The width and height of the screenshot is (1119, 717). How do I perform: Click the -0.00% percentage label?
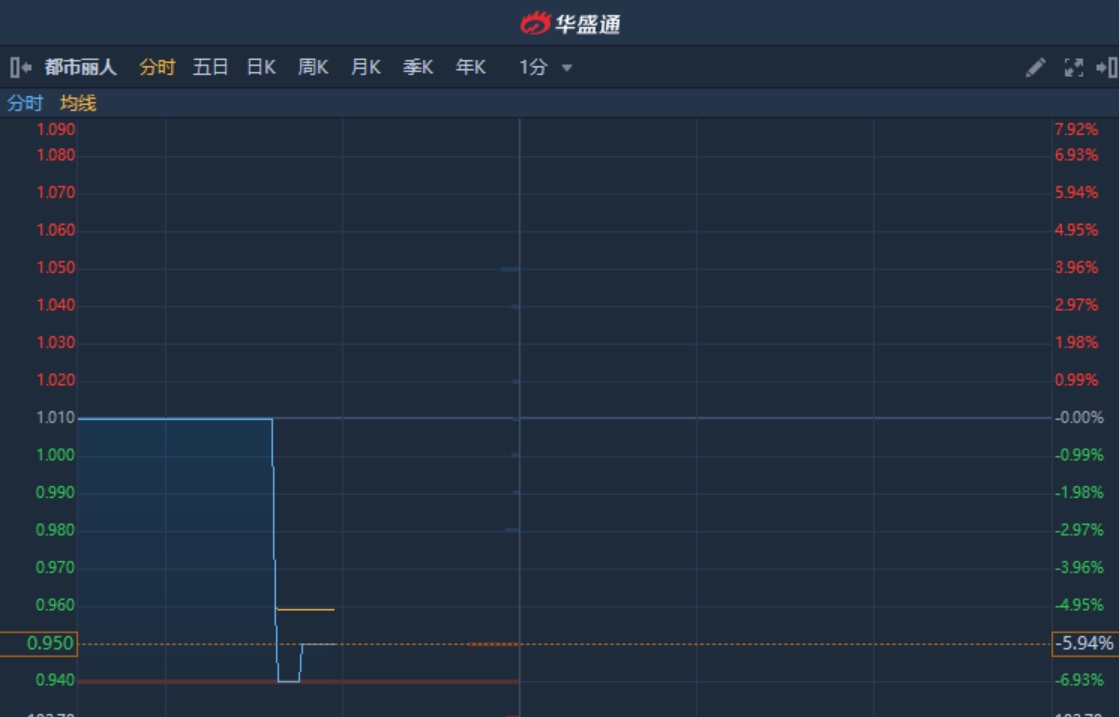[1079, 418]
